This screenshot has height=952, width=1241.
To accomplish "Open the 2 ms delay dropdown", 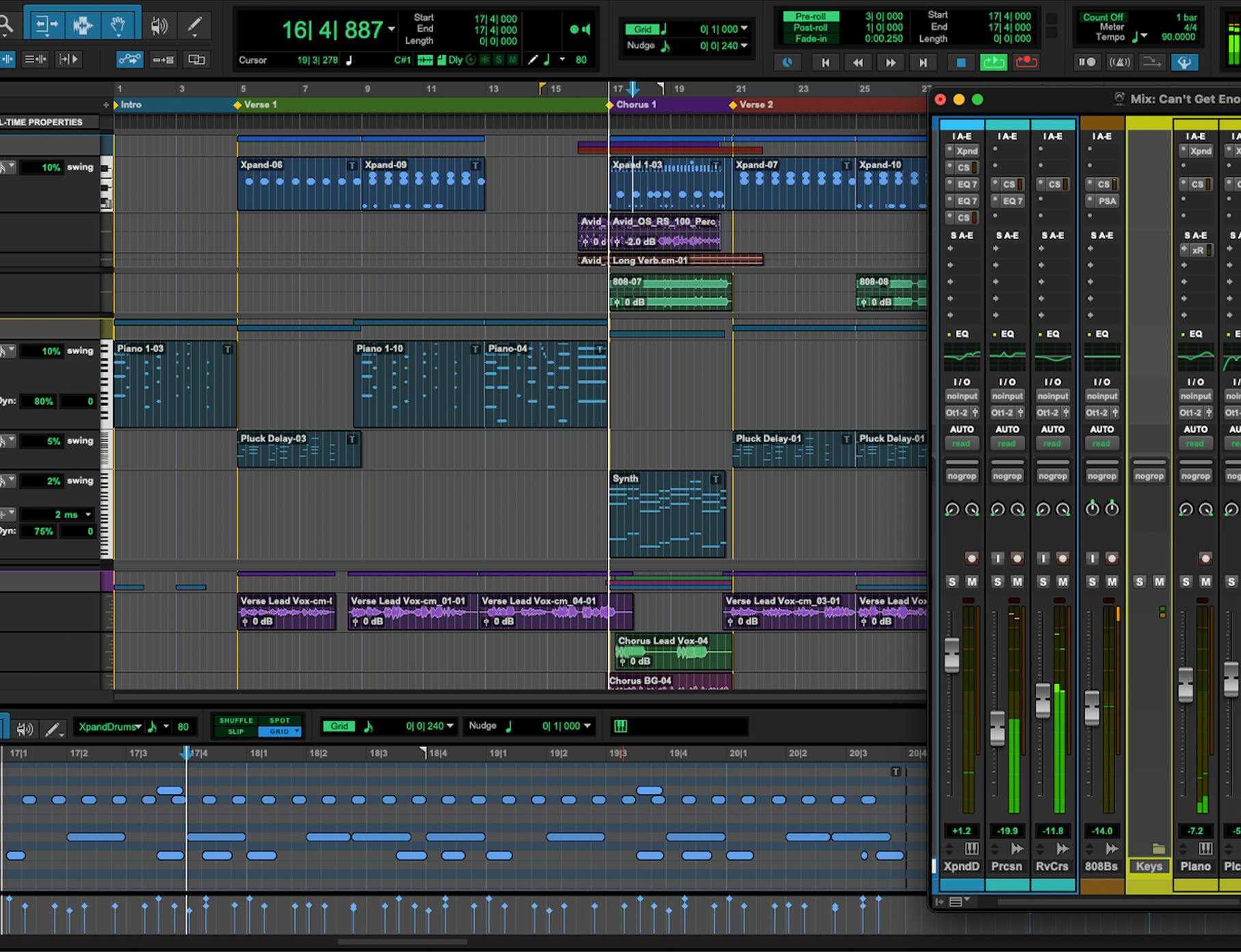I will pos(88,514).
